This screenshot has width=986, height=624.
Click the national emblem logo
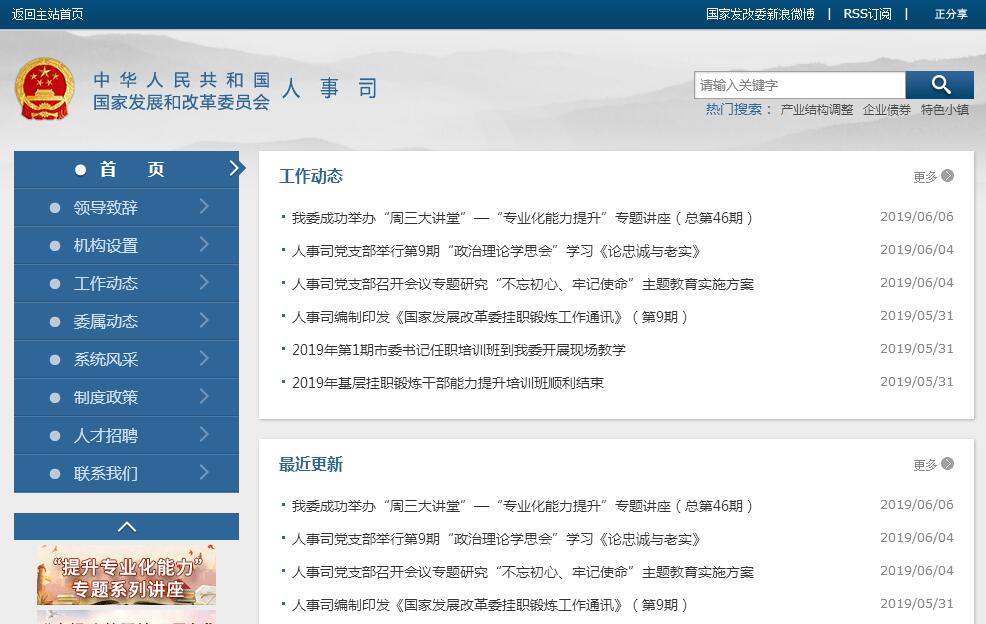44,90
